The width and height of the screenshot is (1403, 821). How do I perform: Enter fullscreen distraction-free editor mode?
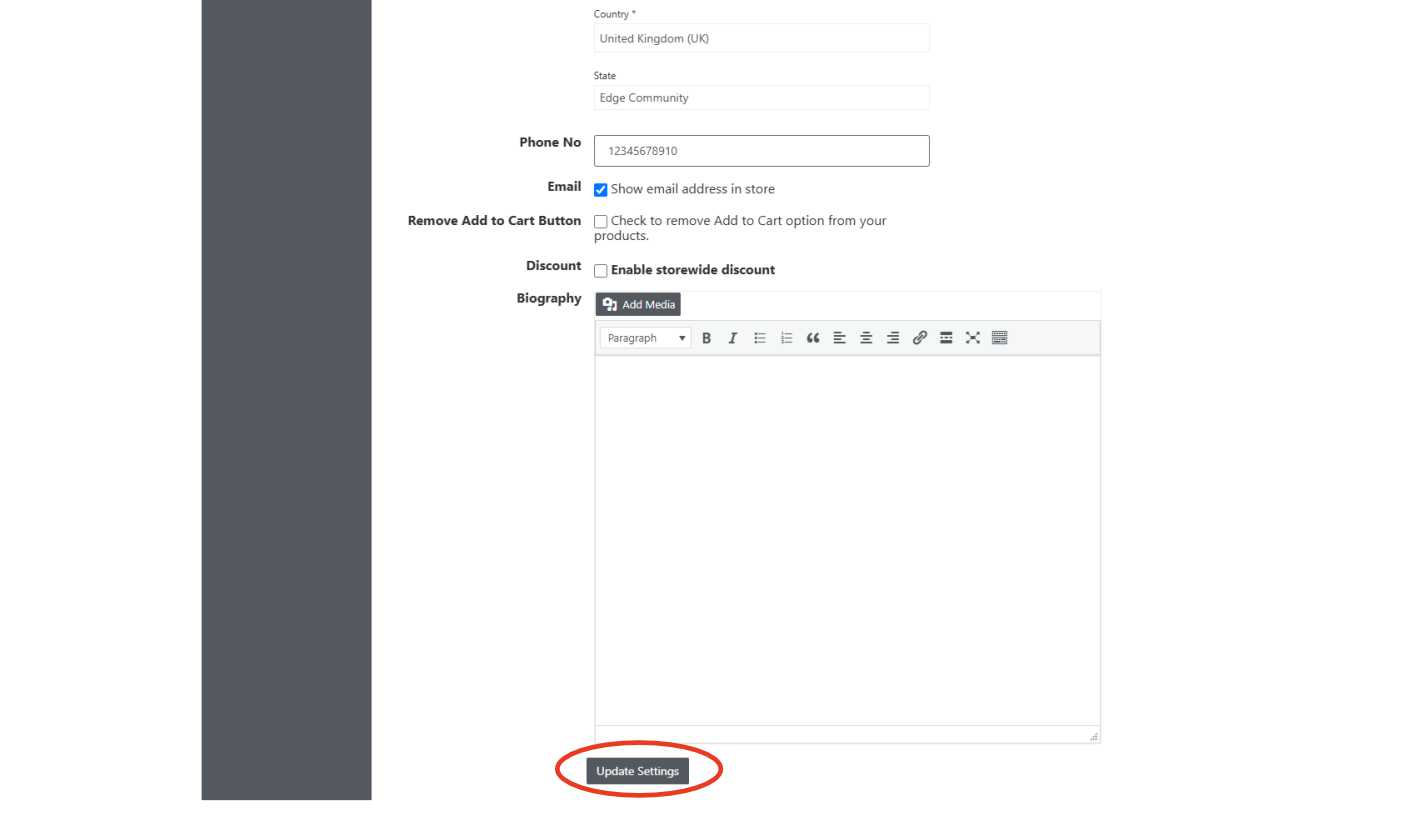coord(972,338)
